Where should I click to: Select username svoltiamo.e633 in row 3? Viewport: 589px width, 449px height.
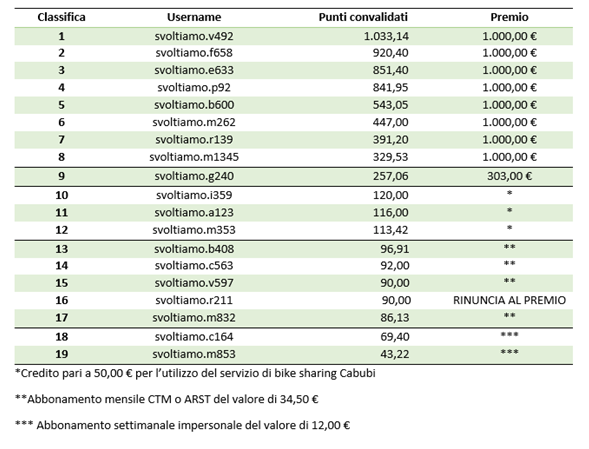(194, 70)
